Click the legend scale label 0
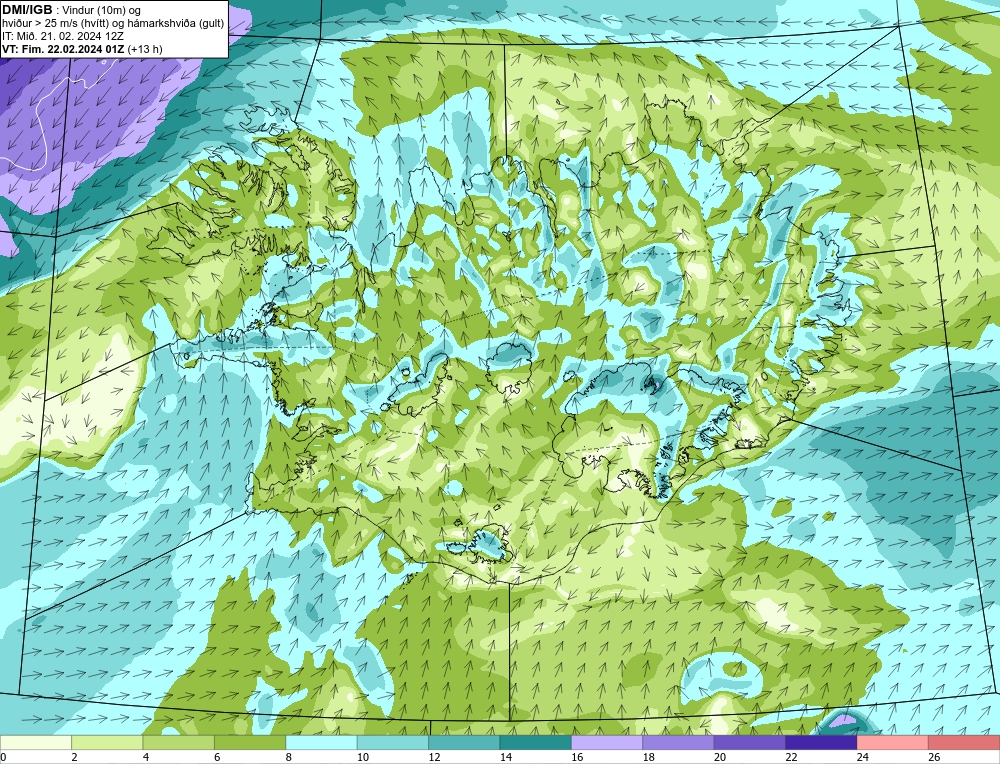This screenshot has width=1000, height=764. pos(3,758)
